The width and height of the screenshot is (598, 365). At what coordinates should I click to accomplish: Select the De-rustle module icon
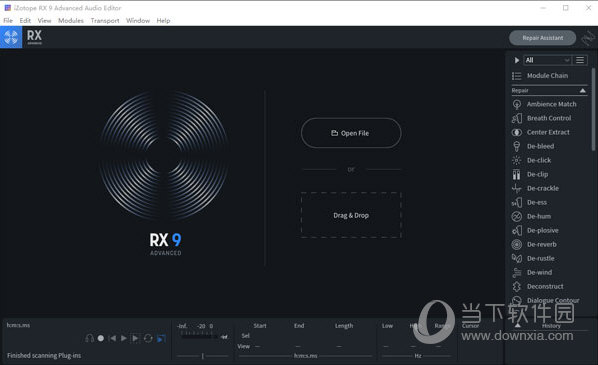pyautogui.click(x=517, y=259)
